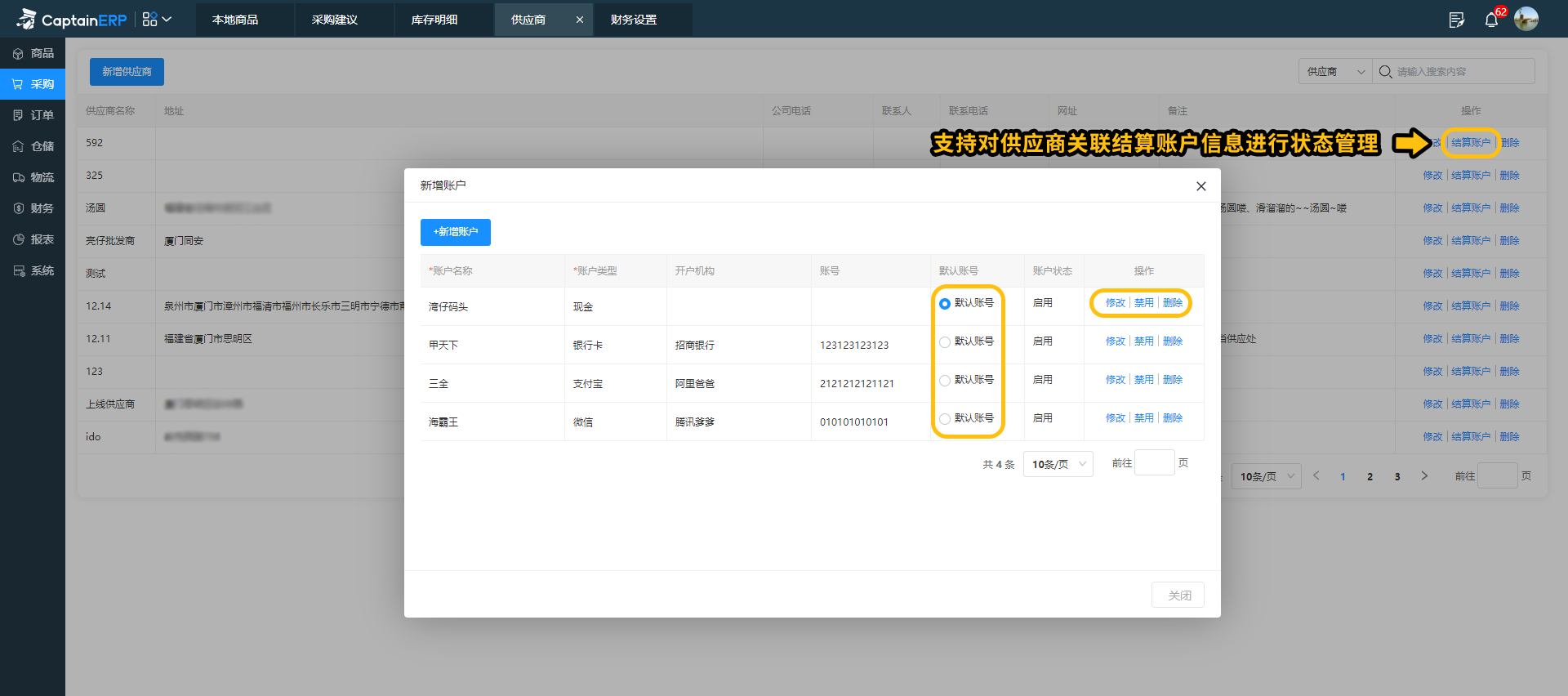Close the 供应商 tab with its X
The height and width of the screenshot is (696, 1568).
tap(579, 20)
